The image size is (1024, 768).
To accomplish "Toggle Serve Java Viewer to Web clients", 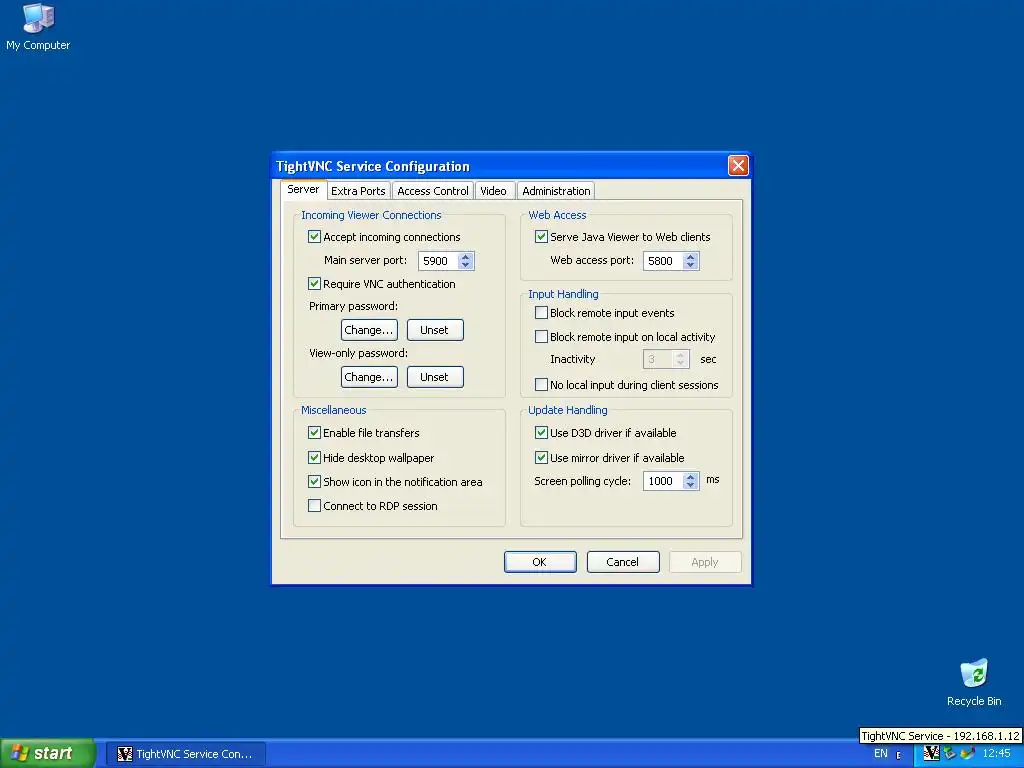I will tap(541, 236).
